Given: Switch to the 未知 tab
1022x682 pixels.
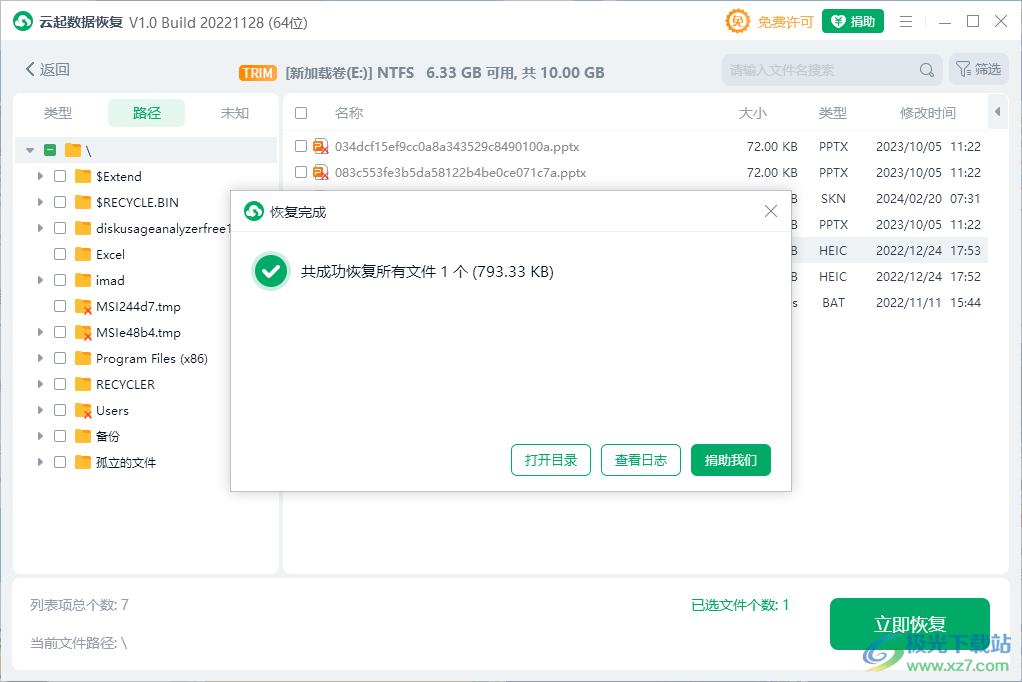Looking at the screenshot, I should [x=235, y=113].
